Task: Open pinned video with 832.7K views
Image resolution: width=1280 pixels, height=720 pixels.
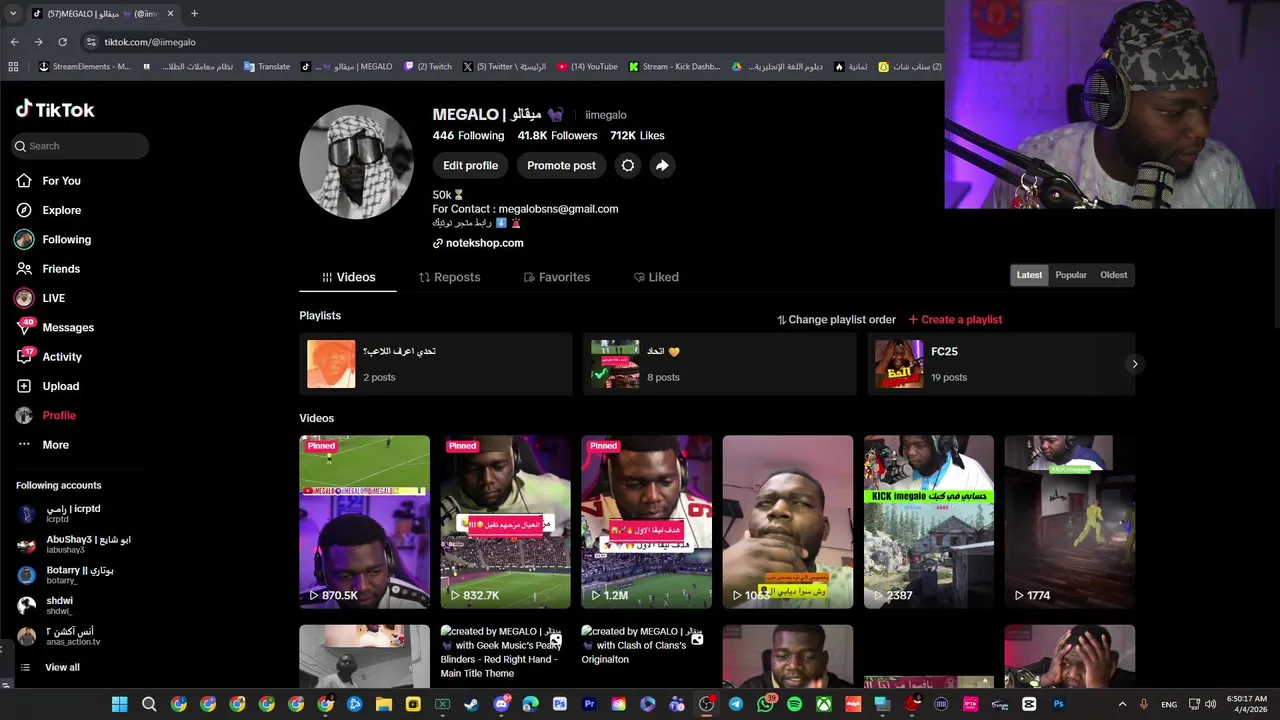Action: [x=505, y=521]
